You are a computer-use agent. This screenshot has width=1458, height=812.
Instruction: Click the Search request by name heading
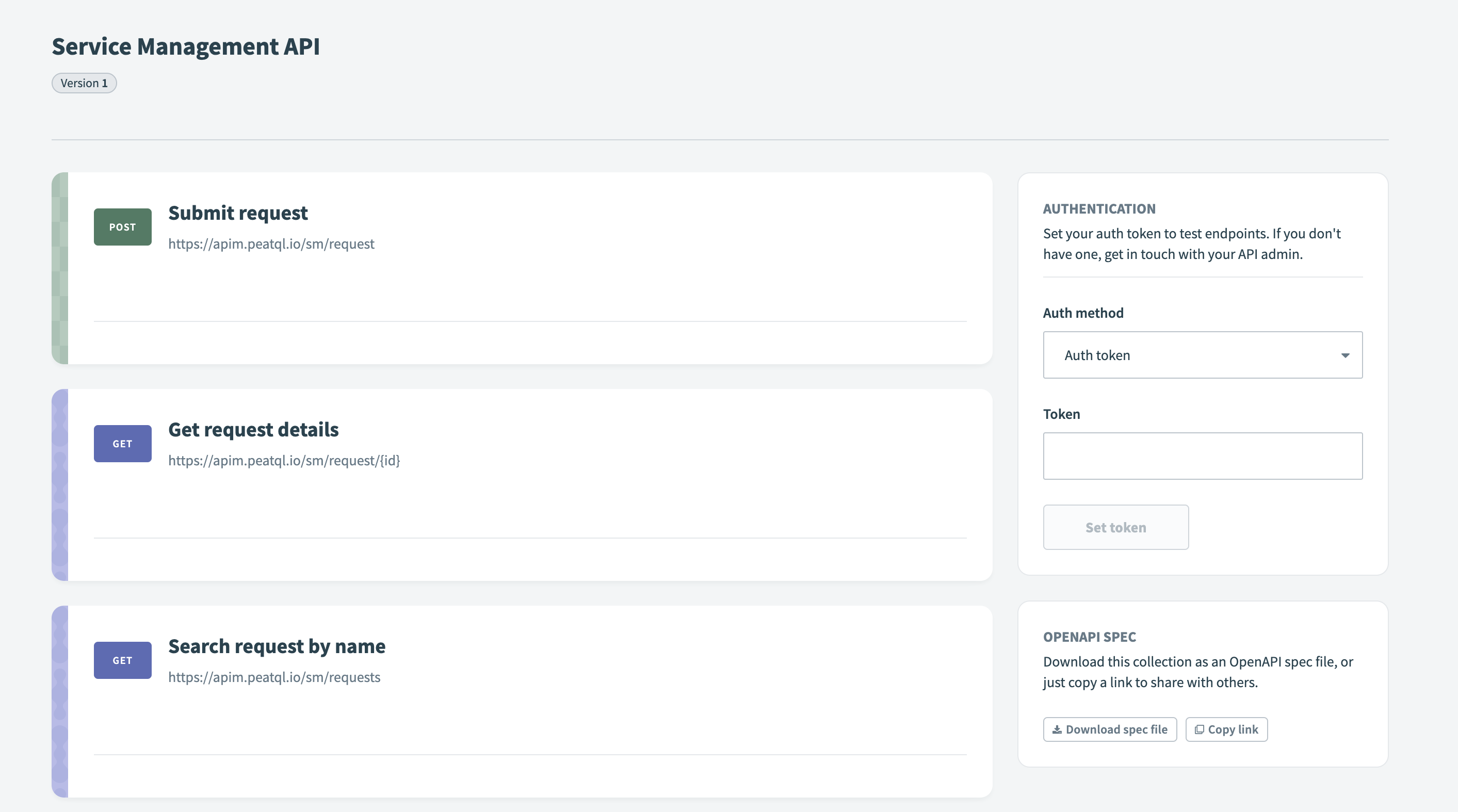277,646
